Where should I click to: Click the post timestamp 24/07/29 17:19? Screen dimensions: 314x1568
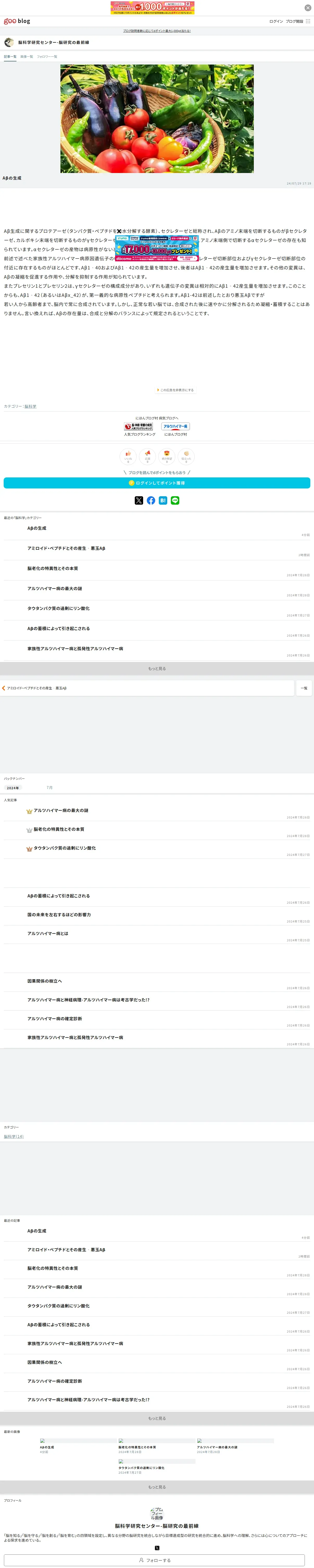pyautogui.click(x=299, y=183)
